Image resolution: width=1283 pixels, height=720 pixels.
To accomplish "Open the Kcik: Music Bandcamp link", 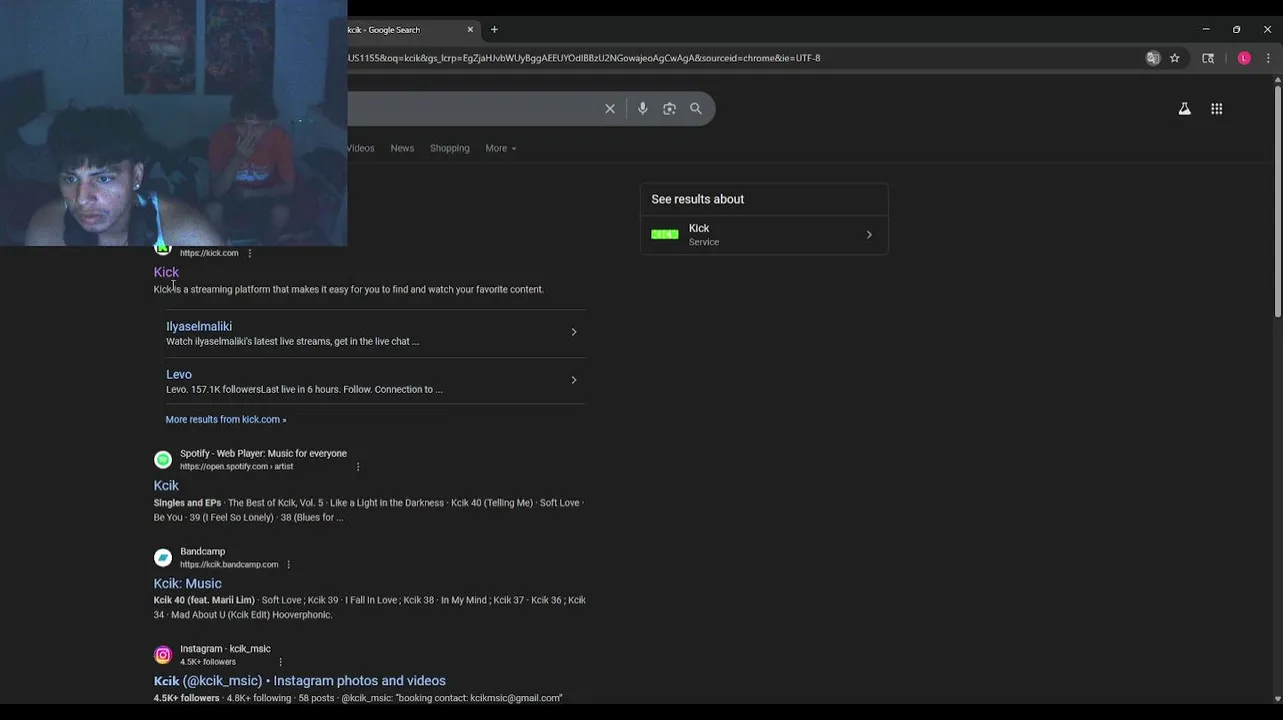I will click(188, 583).
